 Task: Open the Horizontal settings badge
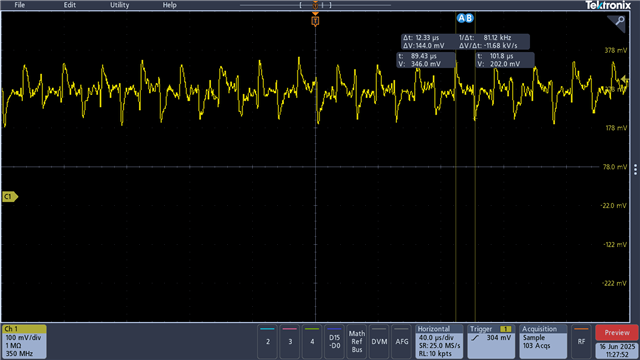pyautogui.click(x=439, y=341)
